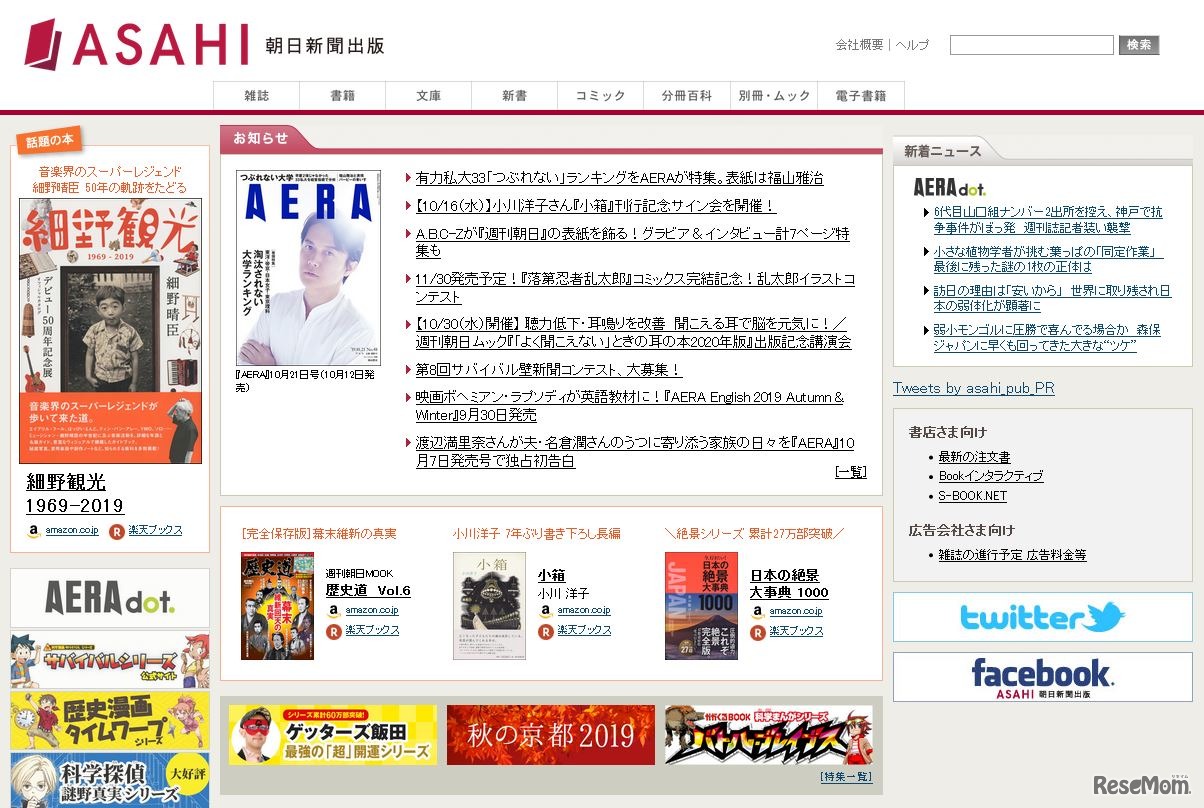The image size is (1204, 808).
Task: Open amazon.co.jp text link under 歴史道
Action: coord(372,610)
